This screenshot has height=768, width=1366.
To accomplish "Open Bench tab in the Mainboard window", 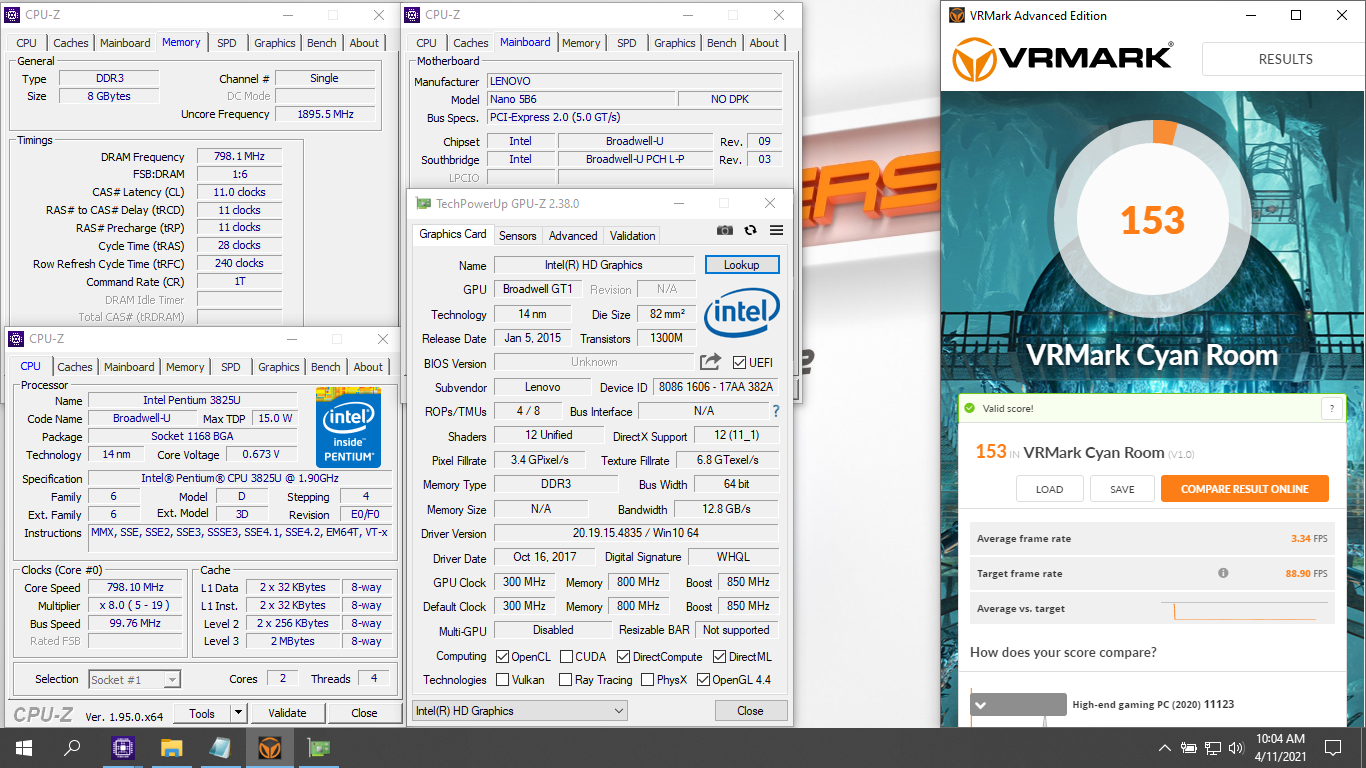I will [x=721, y=43].
